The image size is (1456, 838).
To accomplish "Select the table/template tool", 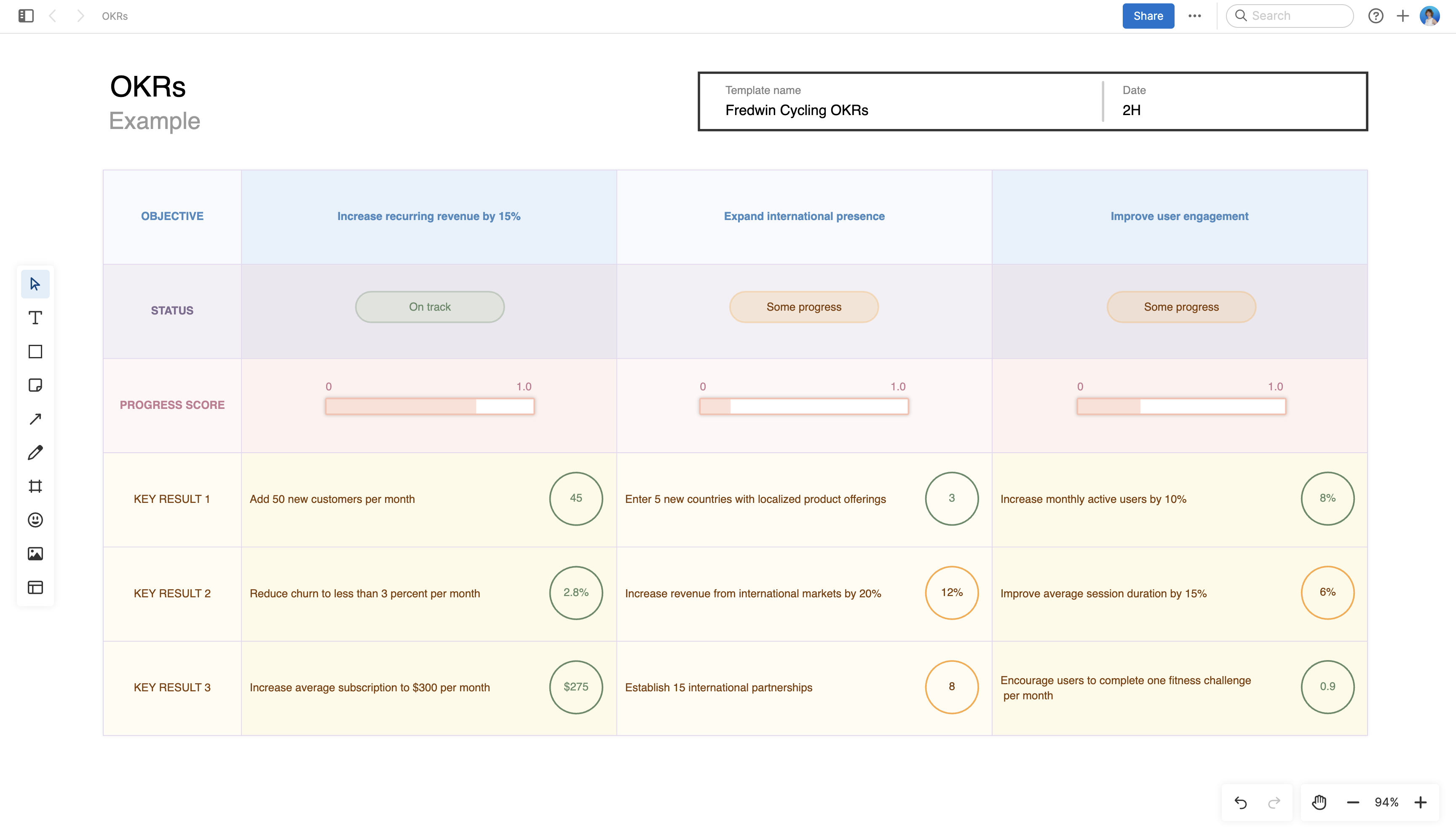I will coord(35,588).
